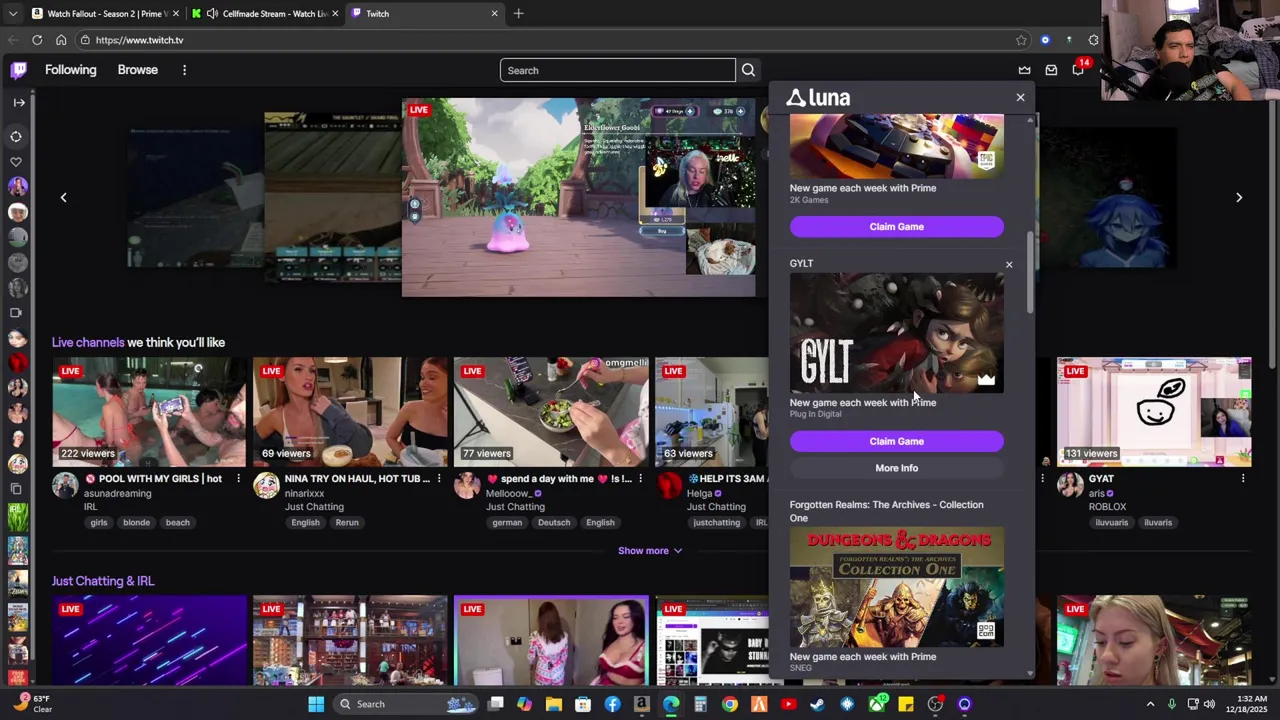Click the magnifier search button

tap(748, 70)
